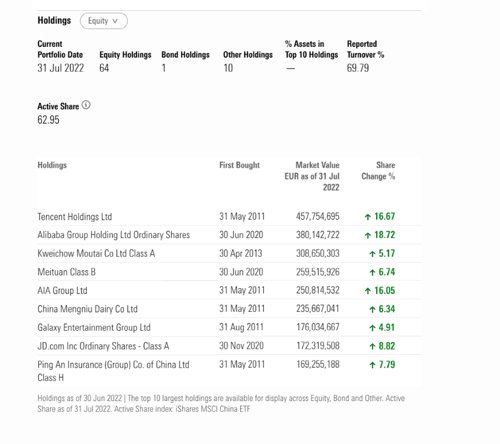This screenshot has height=444, width=500.
Task: Click the JD.com 8.82 up arrow
Action: click(372, 346)
